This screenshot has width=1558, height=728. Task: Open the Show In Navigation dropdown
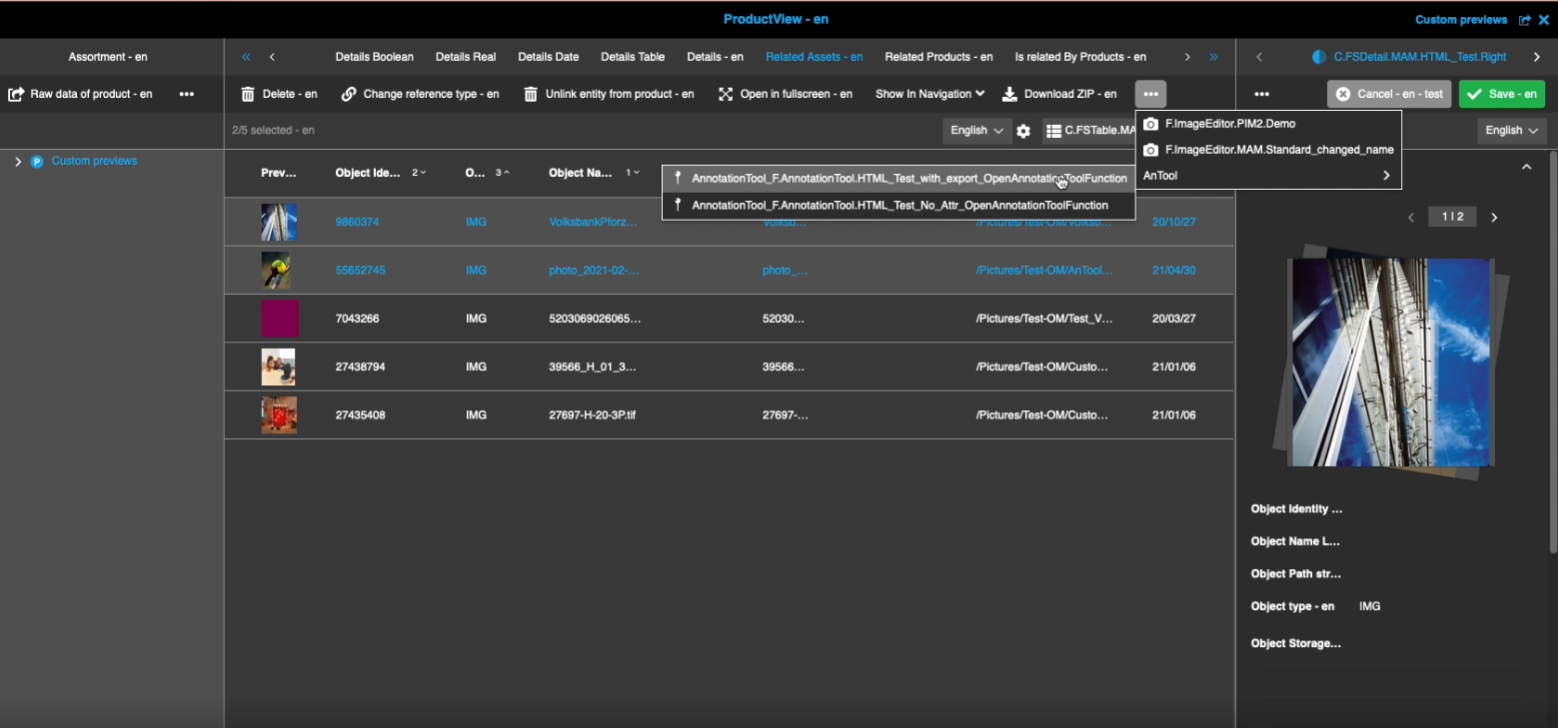[929, 94]
